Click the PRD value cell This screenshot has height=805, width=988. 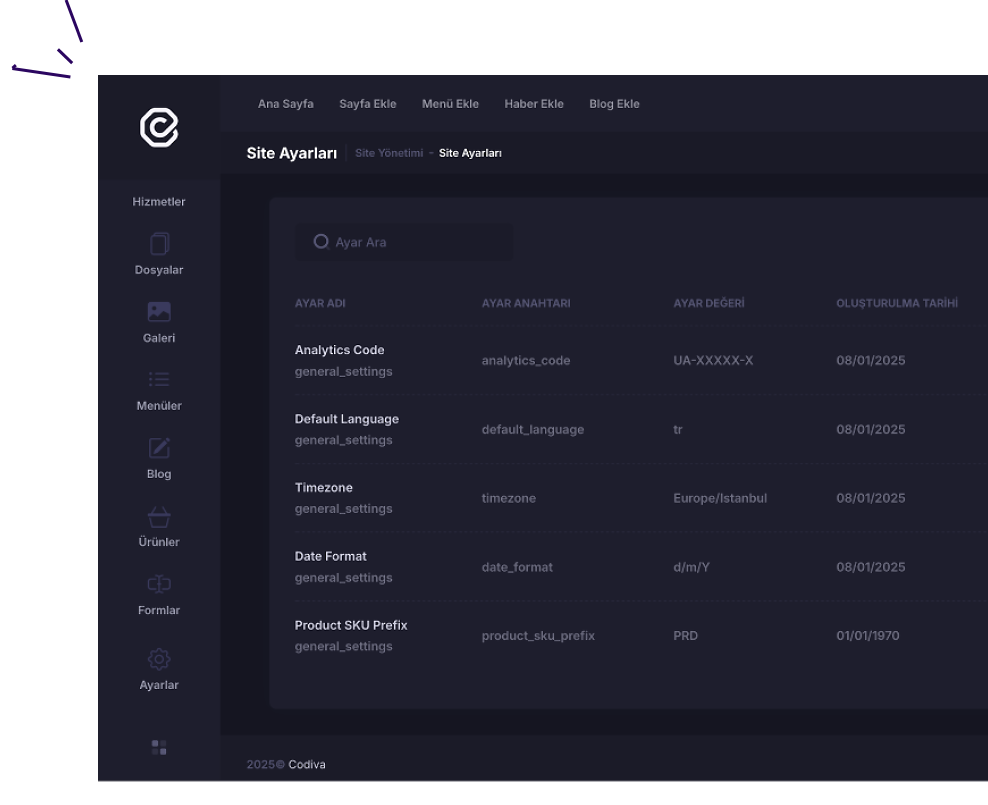686,636
